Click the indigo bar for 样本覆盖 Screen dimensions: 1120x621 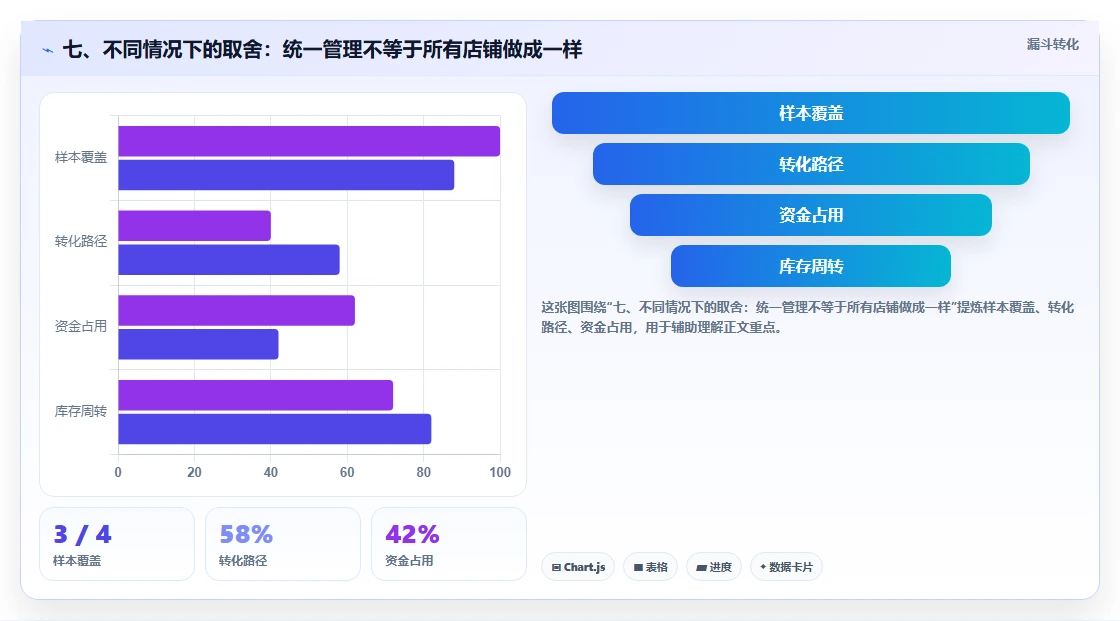click(x=286, y=175)
